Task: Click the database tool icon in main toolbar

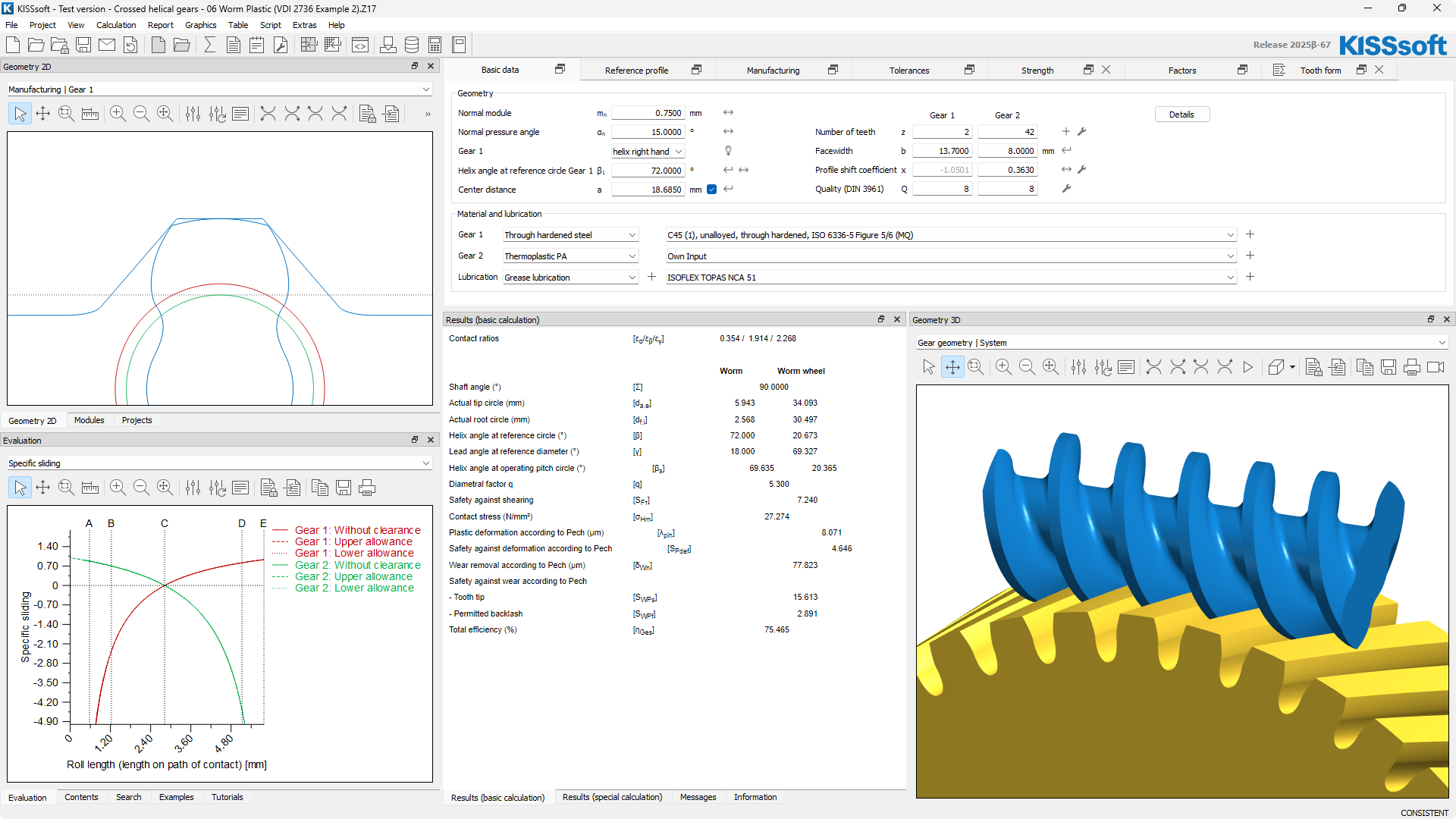Action: click(x=412, y=45)
